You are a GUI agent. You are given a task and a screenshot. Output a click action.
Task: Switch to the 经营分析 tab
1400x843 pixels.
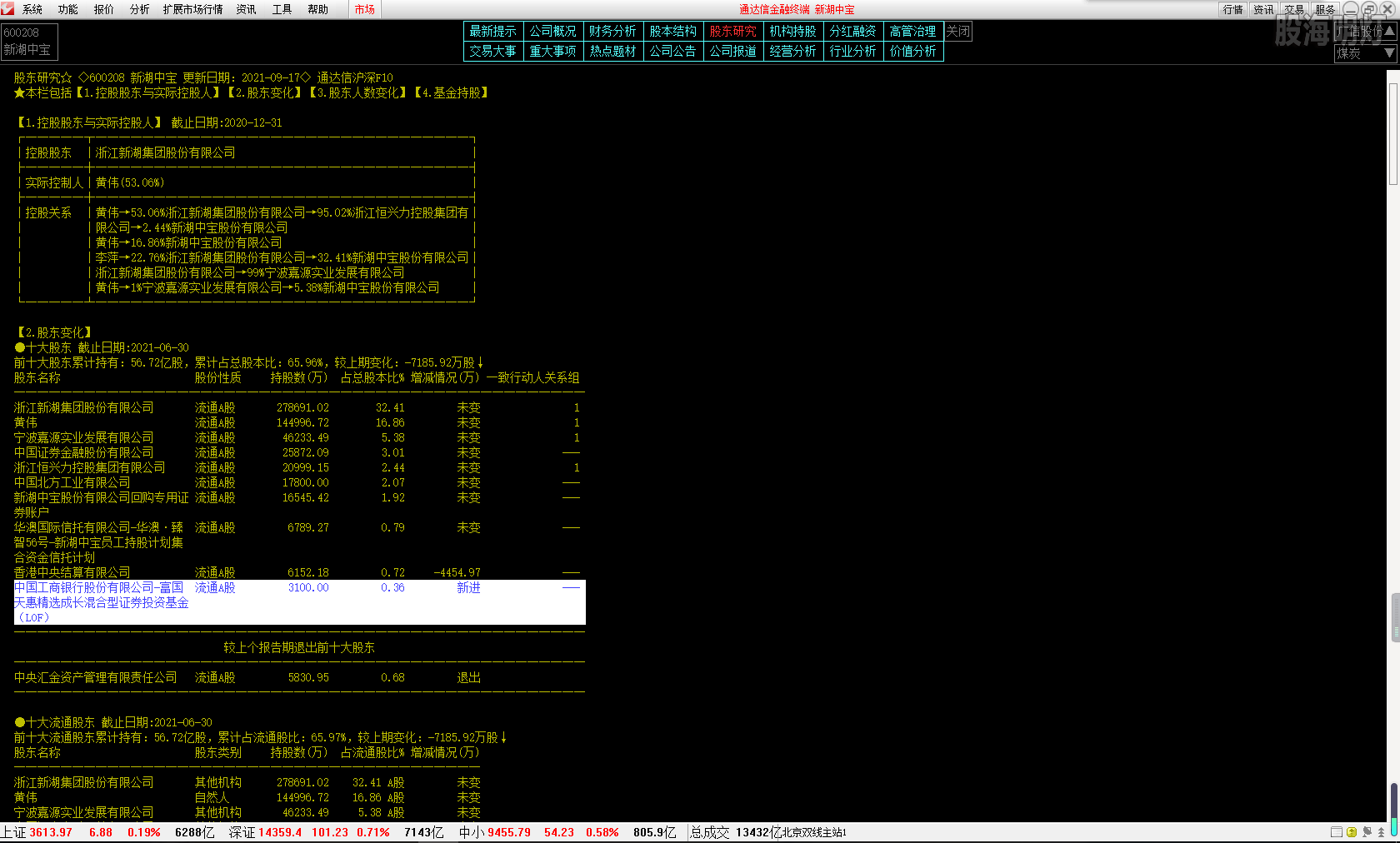pos(793,51)
